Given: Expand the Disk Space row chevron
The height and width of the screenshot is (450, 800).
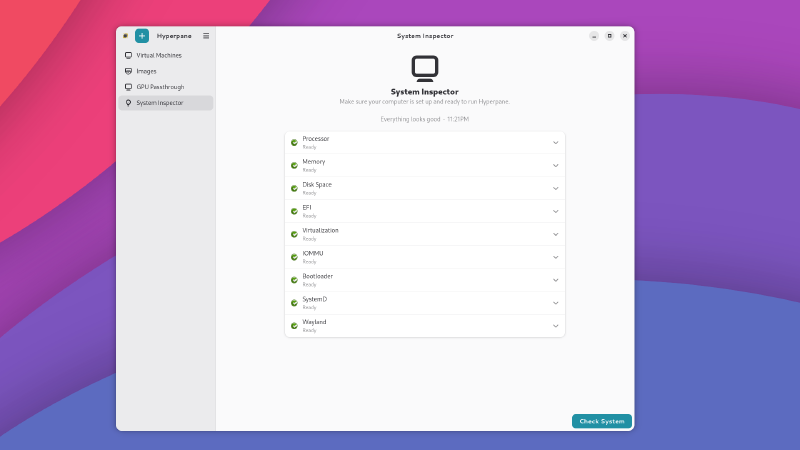Looking at the screenshot, I should 556,188.
